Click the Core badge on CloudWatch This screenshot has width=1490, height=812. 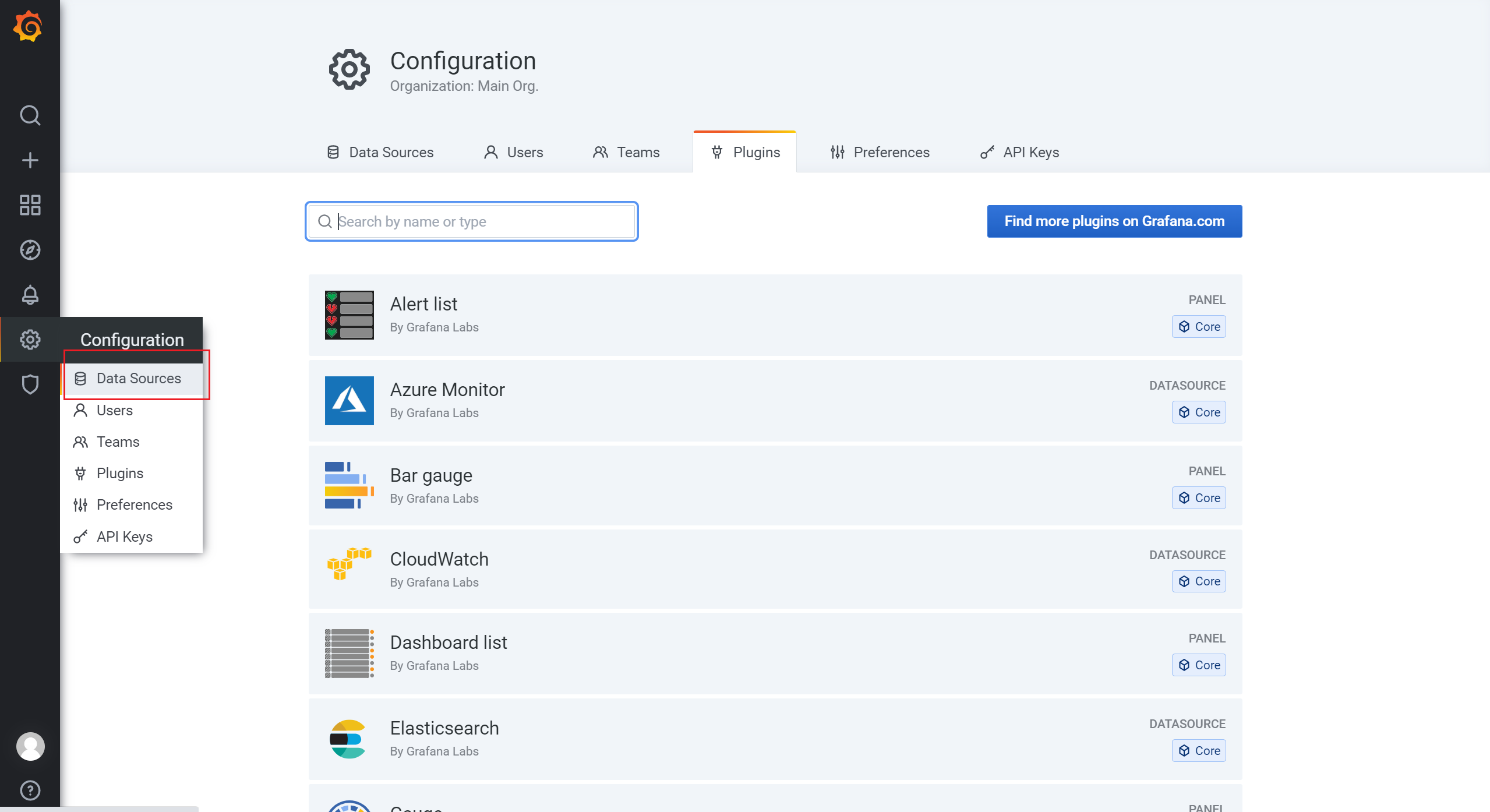coord(1199,581)
